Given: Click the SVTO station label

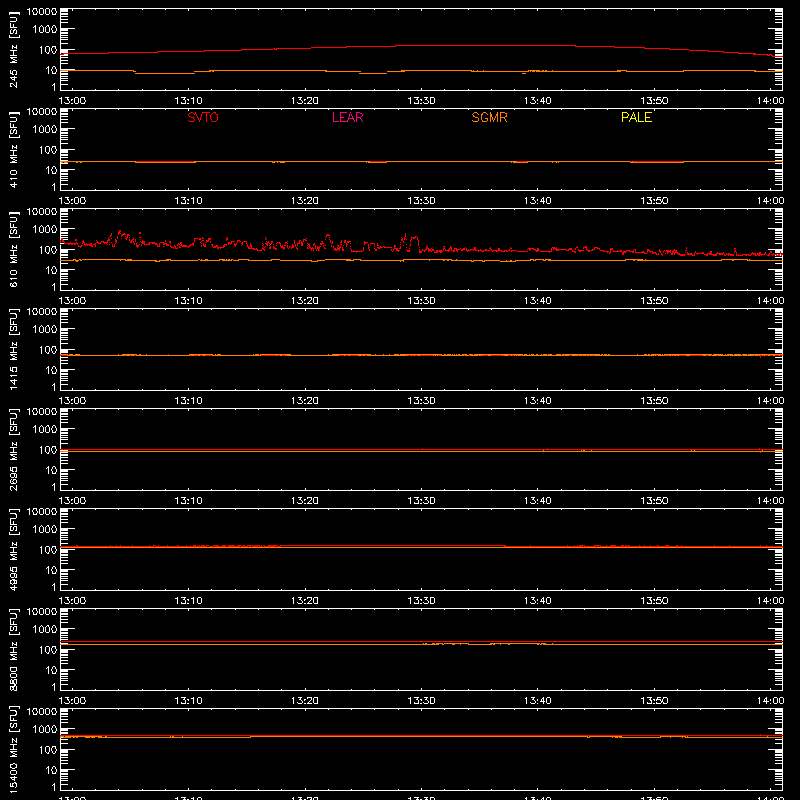Looking at the screenshot, I should pos(203,117).
